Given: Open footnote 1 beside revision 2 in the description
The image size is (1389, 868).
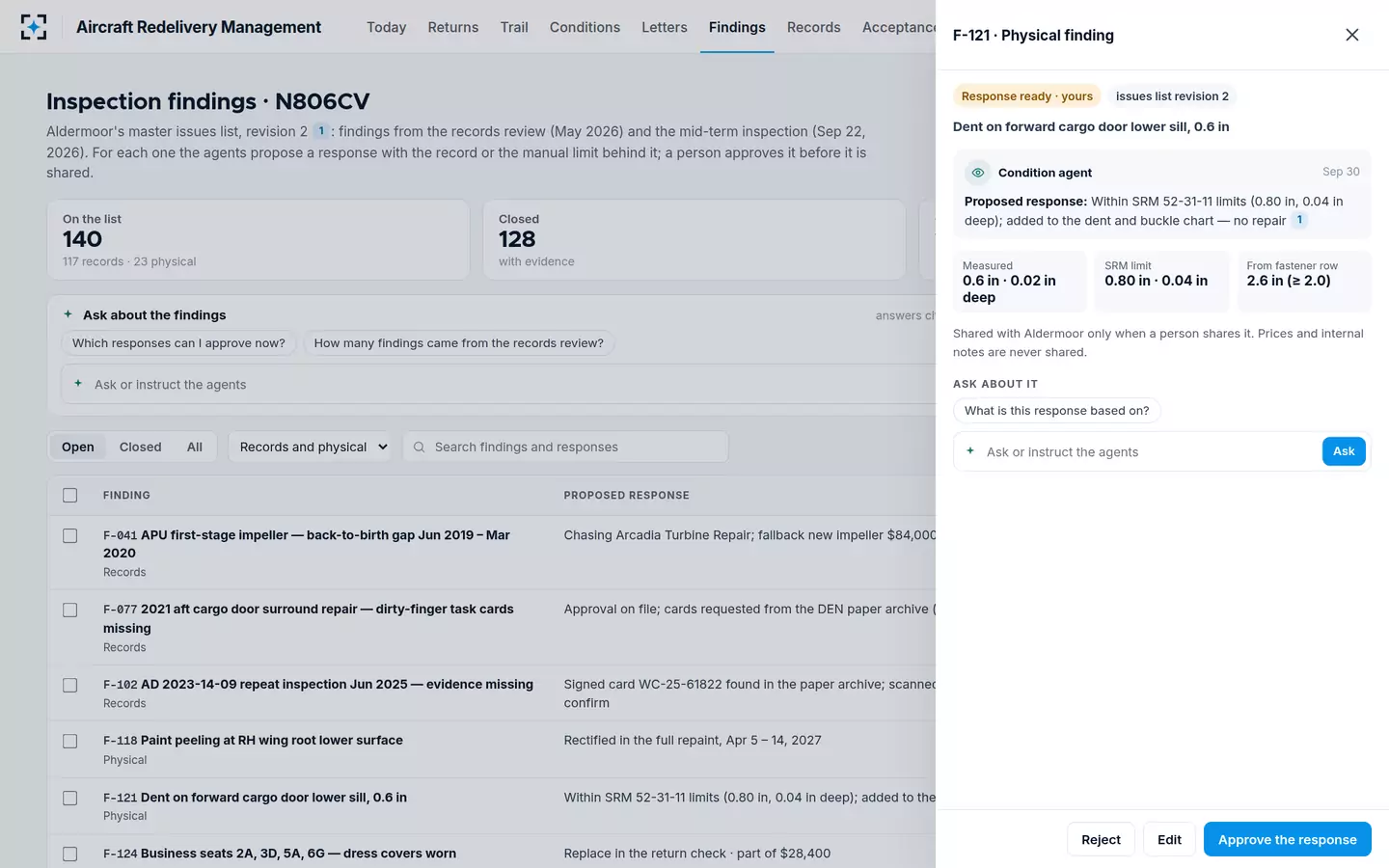Looking at the screenshot, I should (321, 131).
